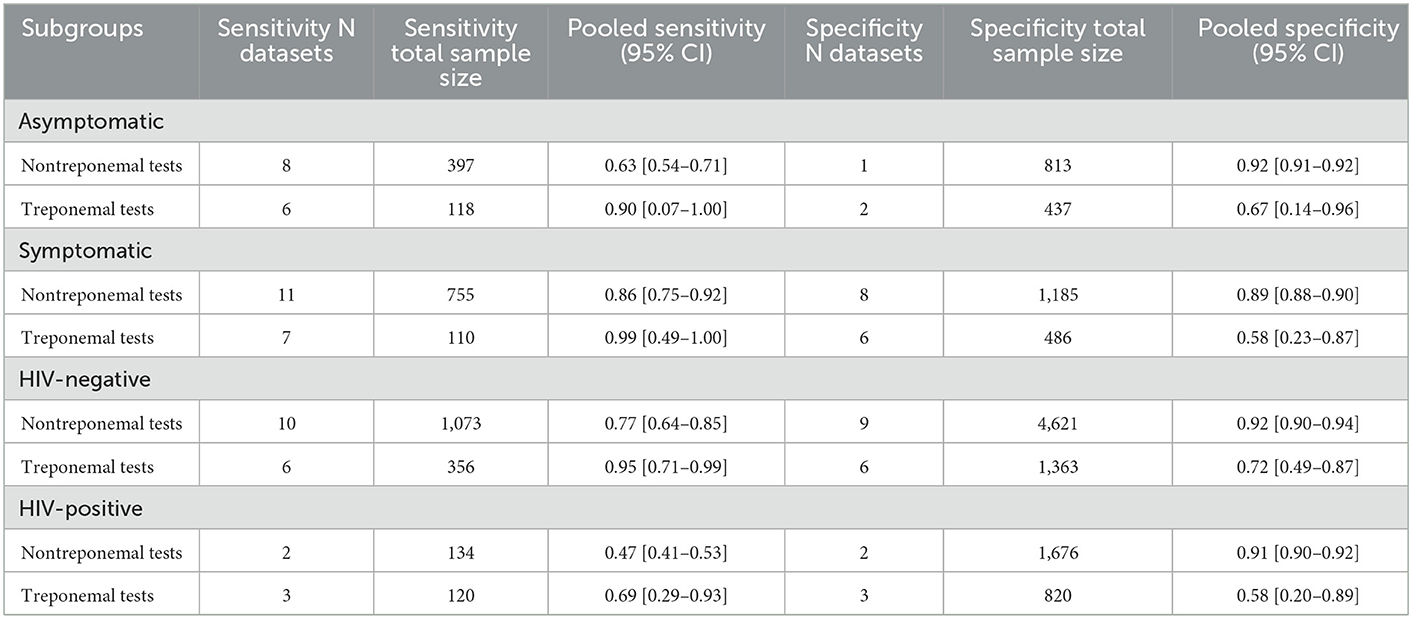1412x618 pixels.
Task: Select the Specificity total sample size header
Action: click(1057, 41)
